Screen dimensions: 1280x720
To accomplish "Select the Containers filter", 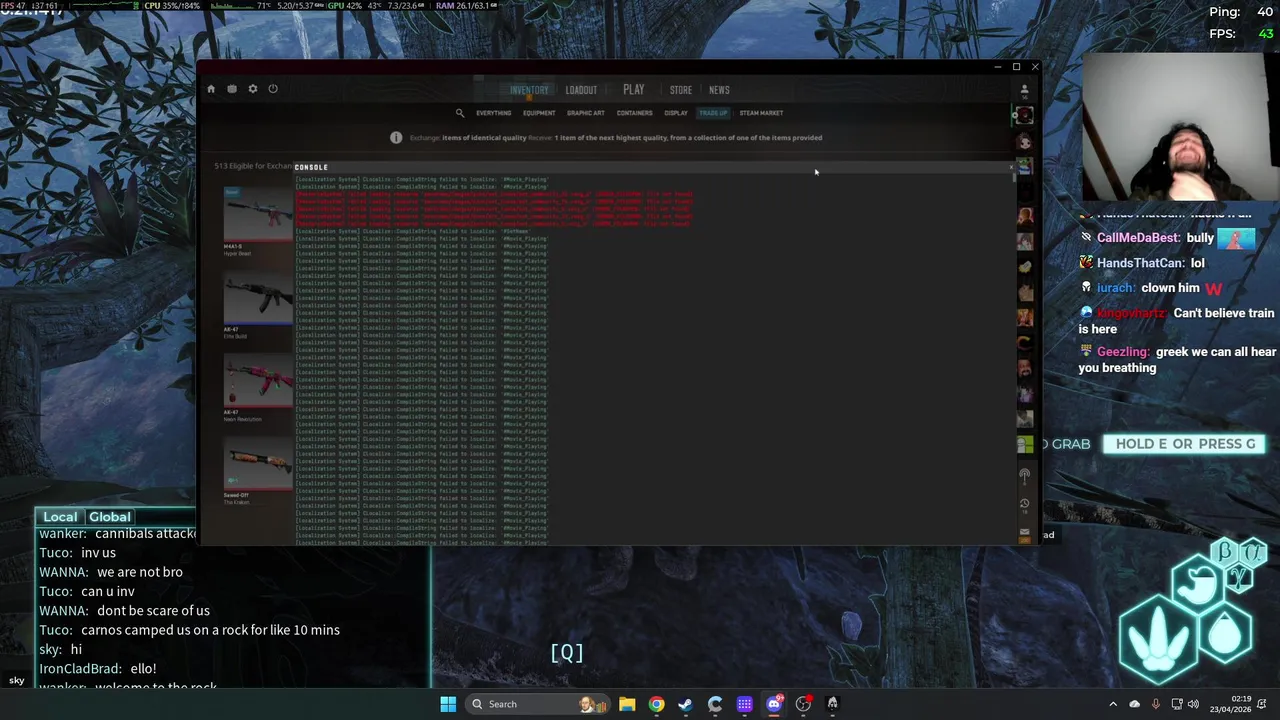I will (x=634, y=113).
